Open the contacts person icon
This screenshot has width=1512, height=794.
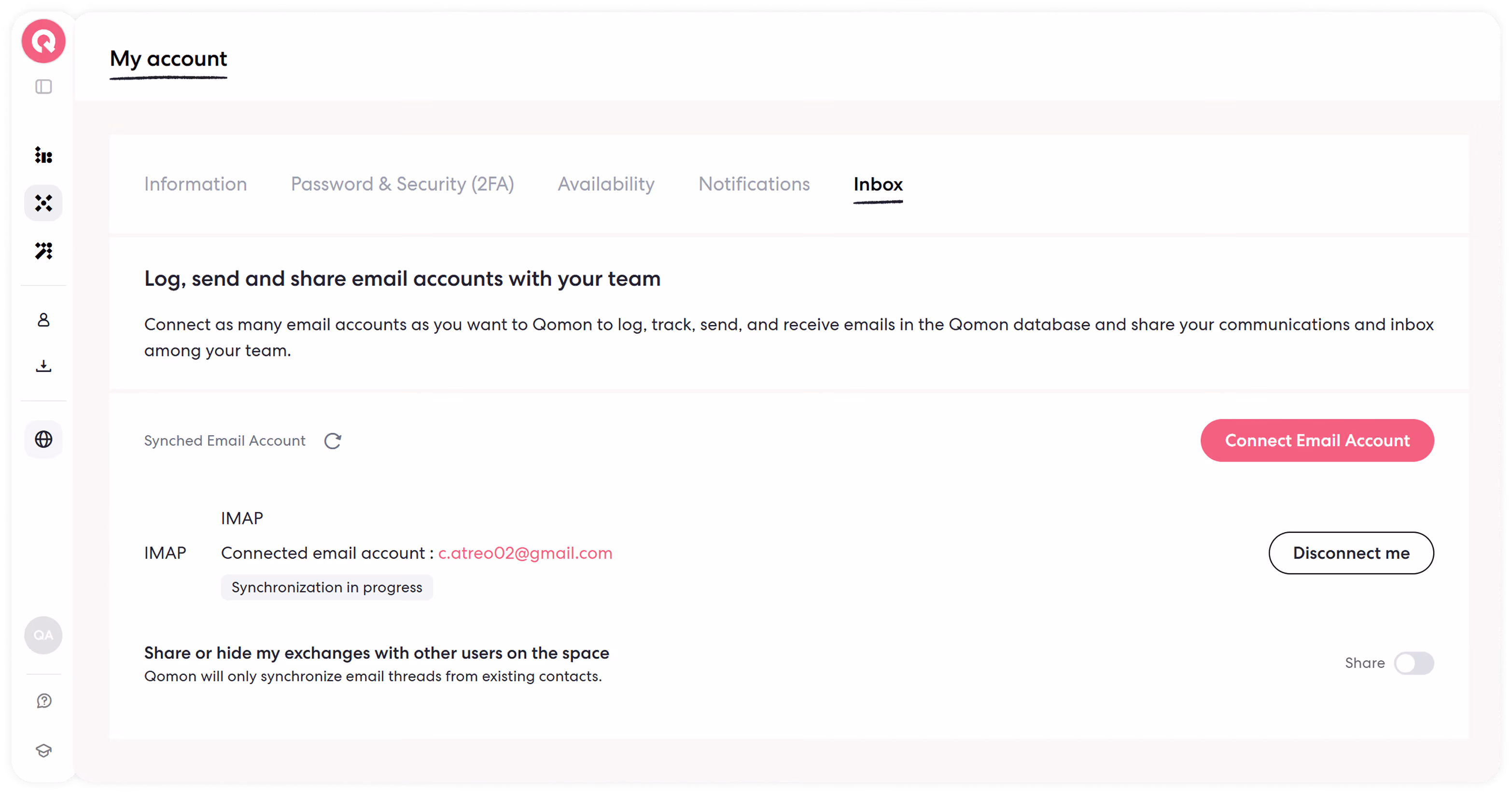click(43, 320)
